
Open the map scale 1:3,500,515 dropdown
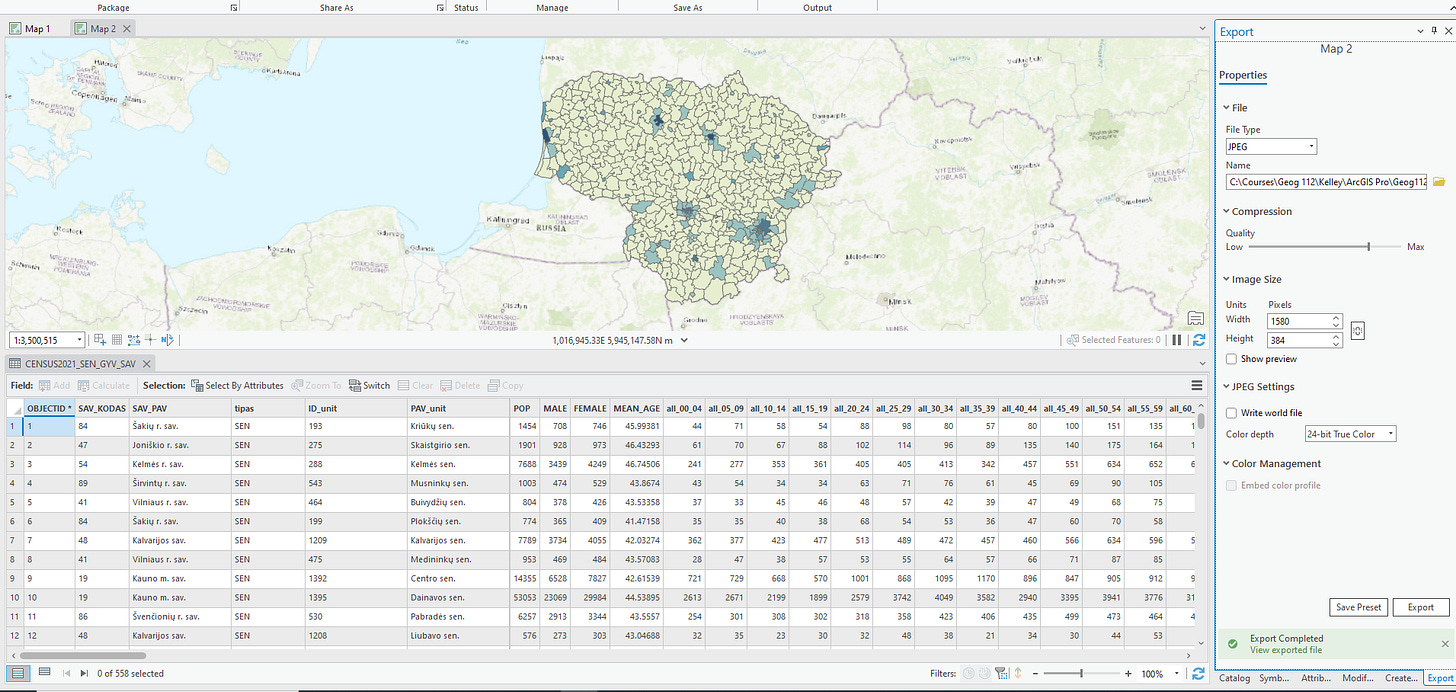(79, 340)
